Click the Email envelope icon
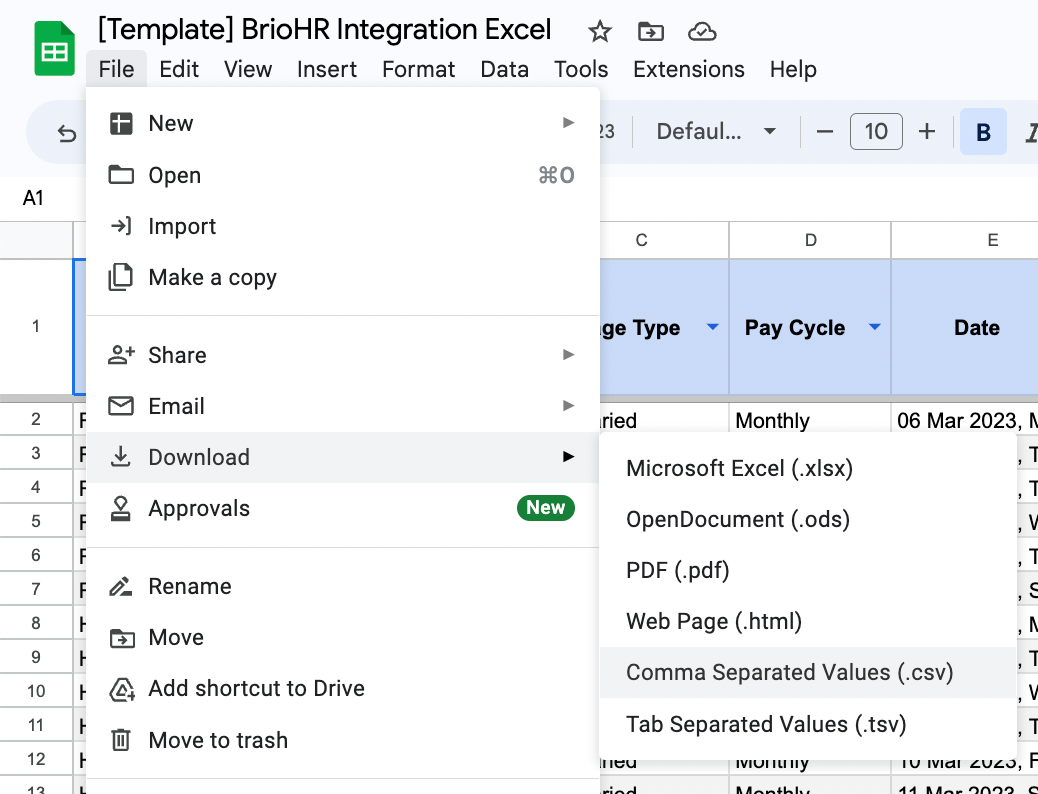The image size is (1038, 794). [x=120, y=406]
